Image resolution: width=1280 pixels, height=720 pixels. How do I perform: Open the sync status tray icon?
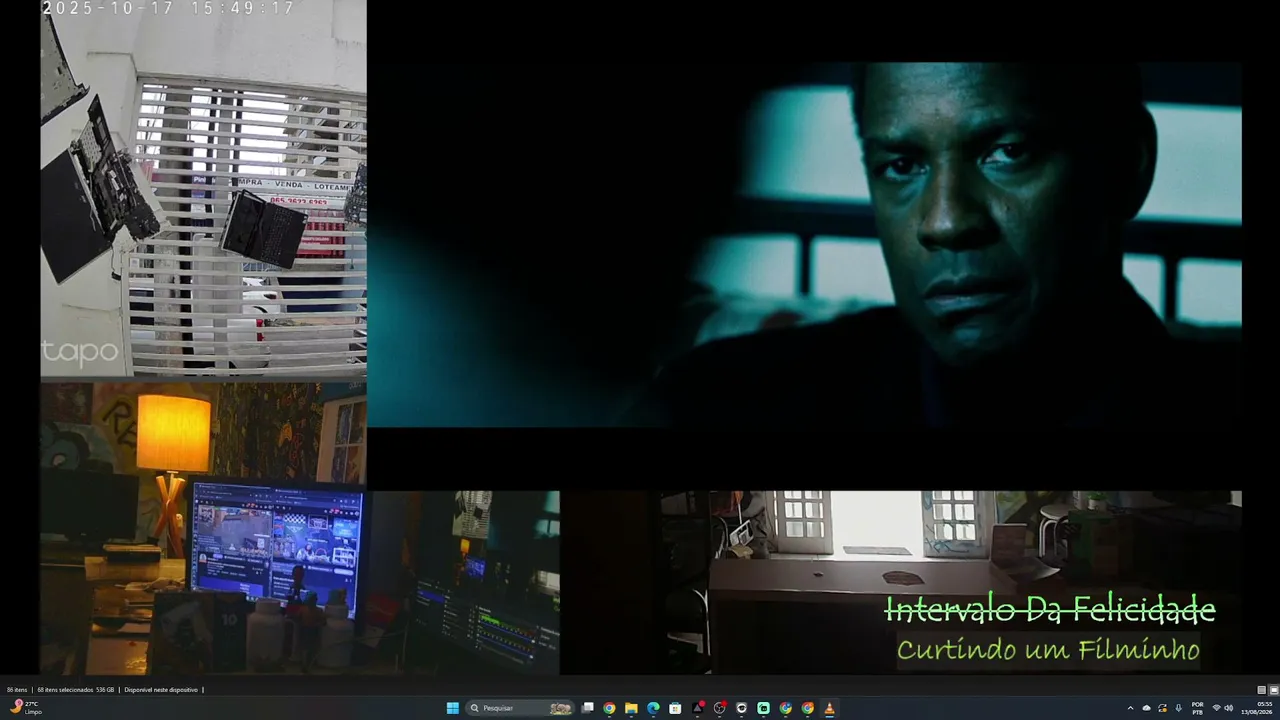point(1163,708)
